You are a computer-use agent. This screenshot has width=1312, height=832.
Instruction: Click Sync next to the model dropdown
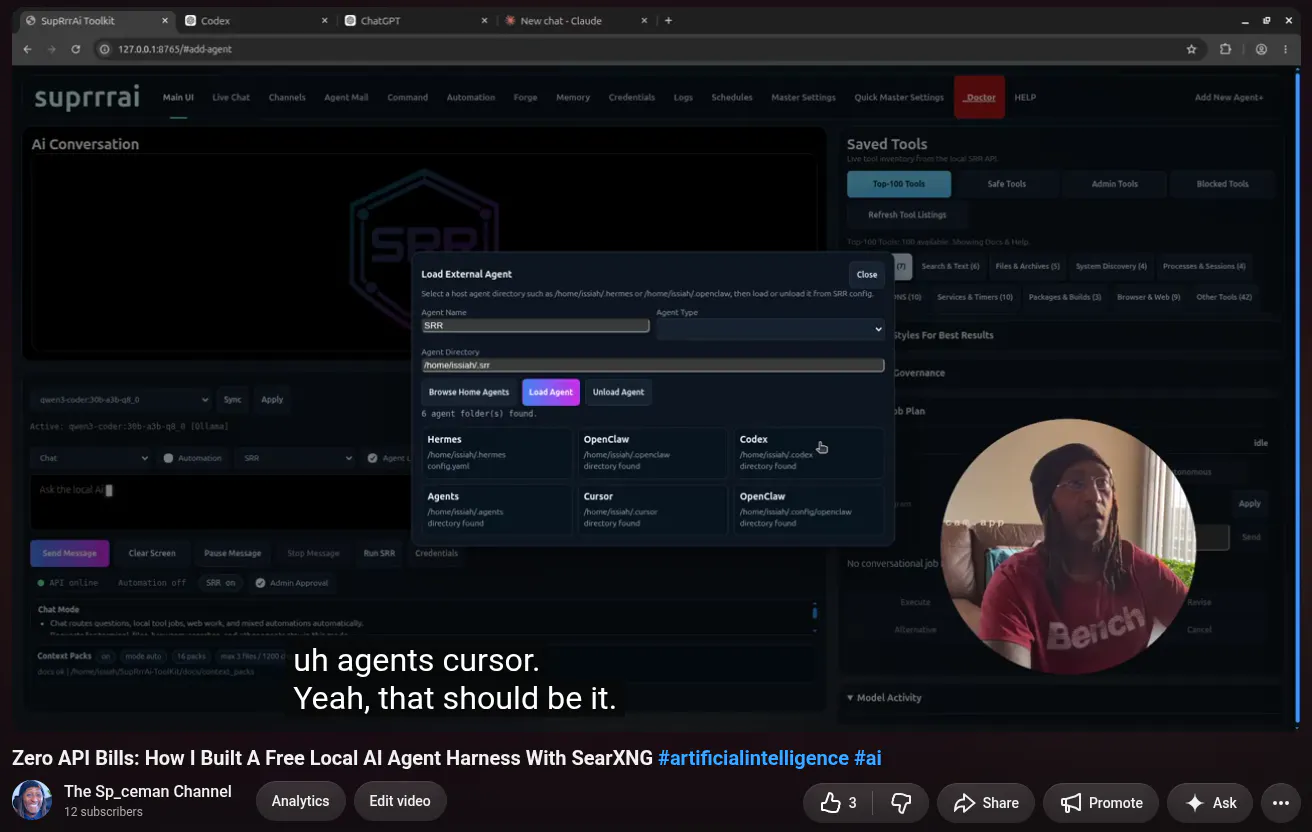[x=232, y=400]
